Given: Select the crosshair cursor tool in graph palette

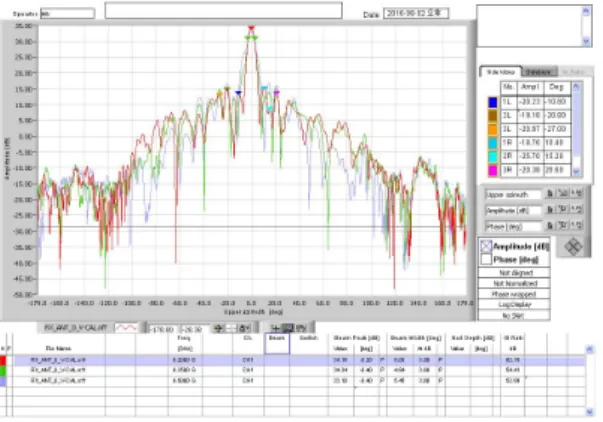Looking at the screenshot, I should 275,328.
